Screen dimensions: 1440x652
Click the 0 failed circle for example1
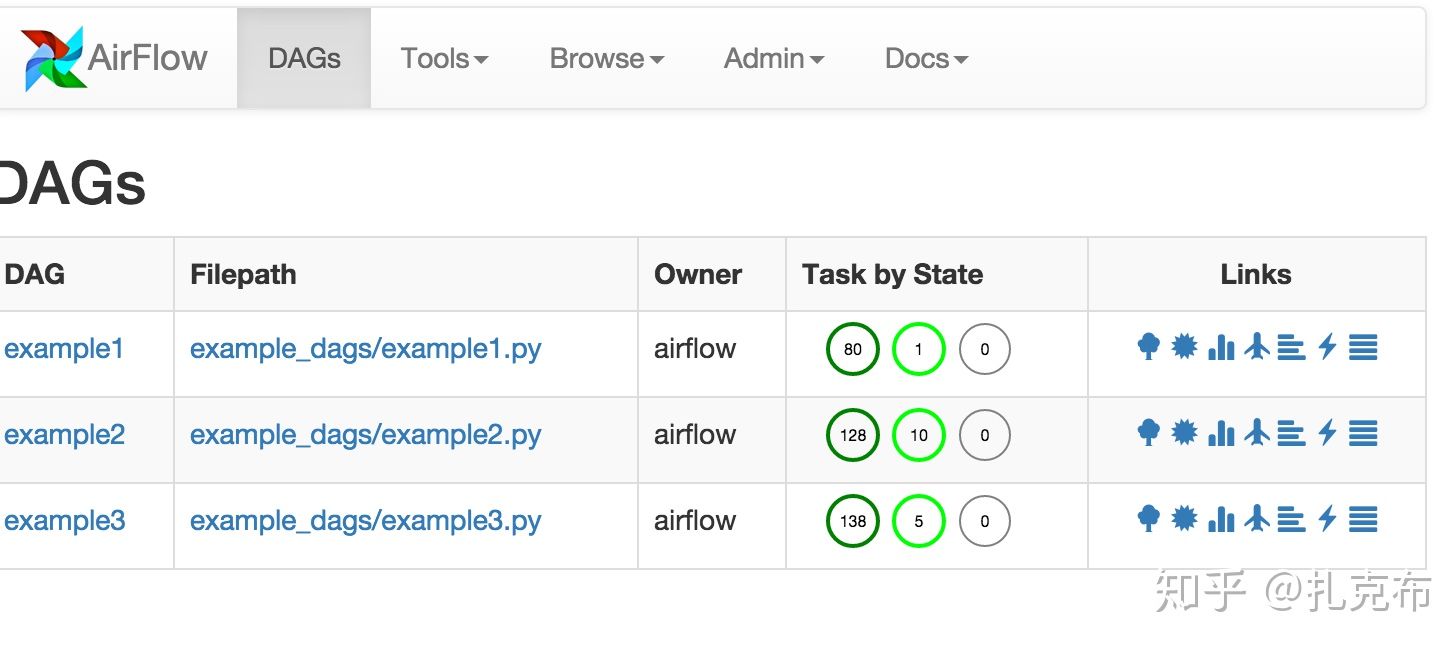[x=984, y=349]
